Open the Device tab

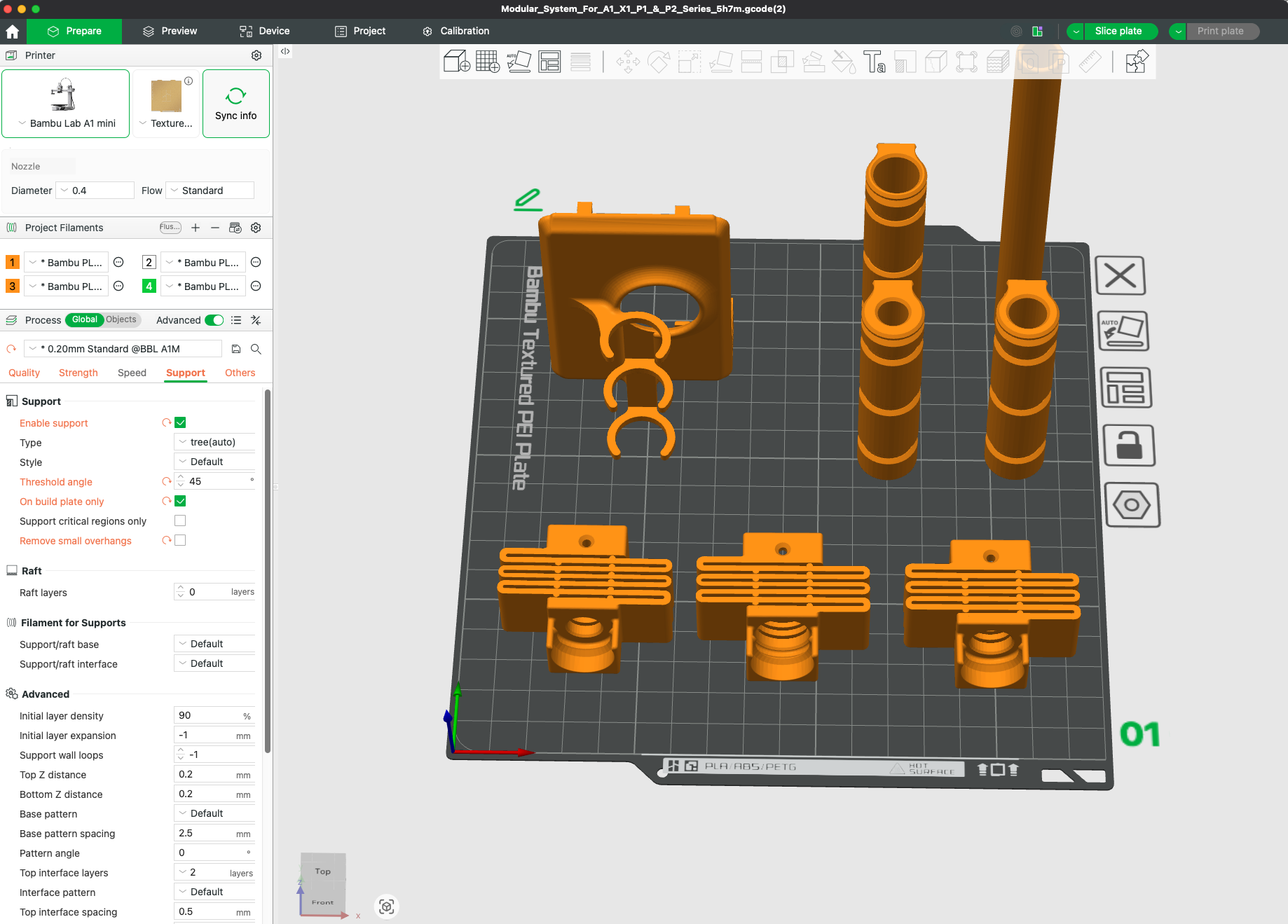click(x=265, y=32)
